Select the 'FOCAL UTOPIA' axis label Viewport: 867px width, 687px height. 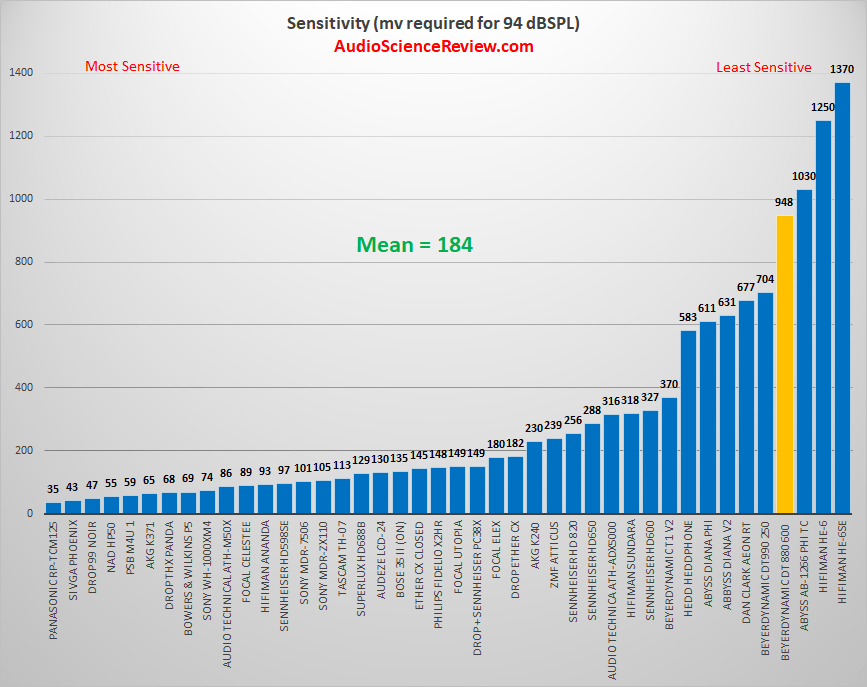pos(457,557)
